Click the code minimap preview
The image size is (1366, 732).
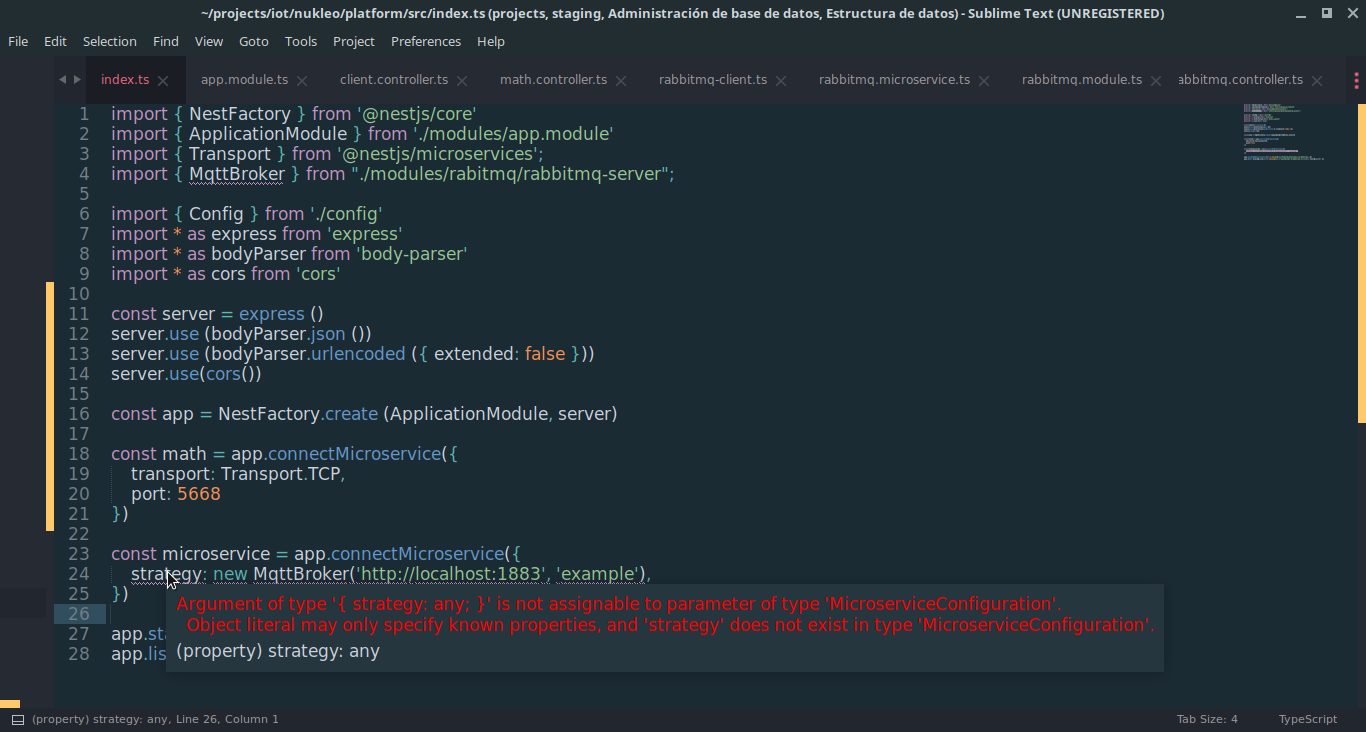coord(1284,131)
